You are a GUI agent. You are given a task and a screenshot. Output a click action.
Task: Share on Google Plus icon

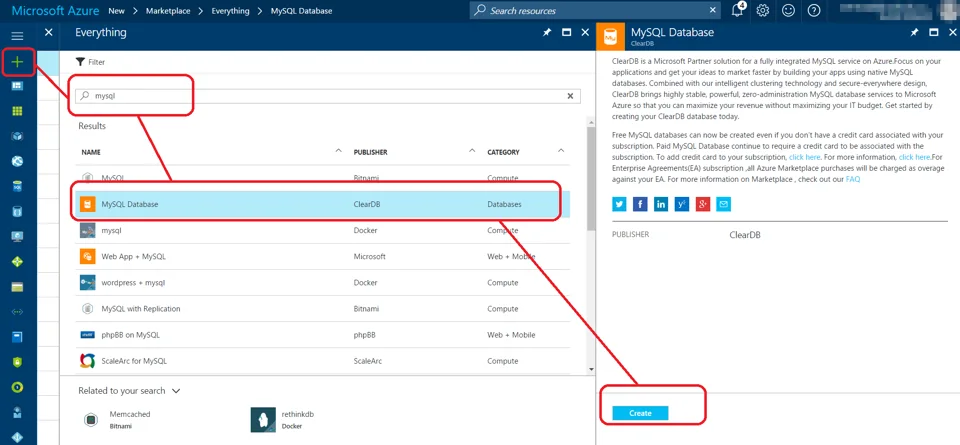(x=703, y=204)
